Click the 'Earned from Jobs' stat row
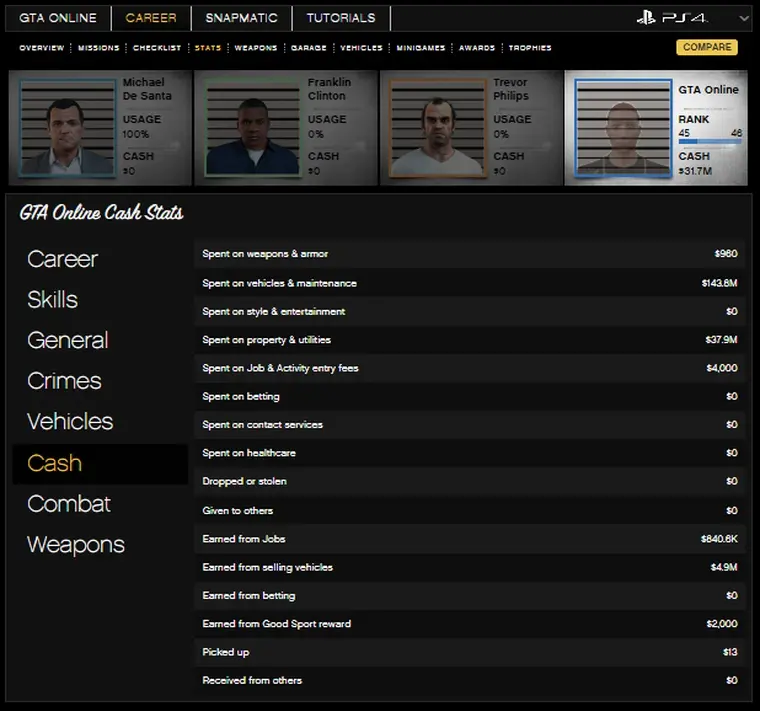 469,539
